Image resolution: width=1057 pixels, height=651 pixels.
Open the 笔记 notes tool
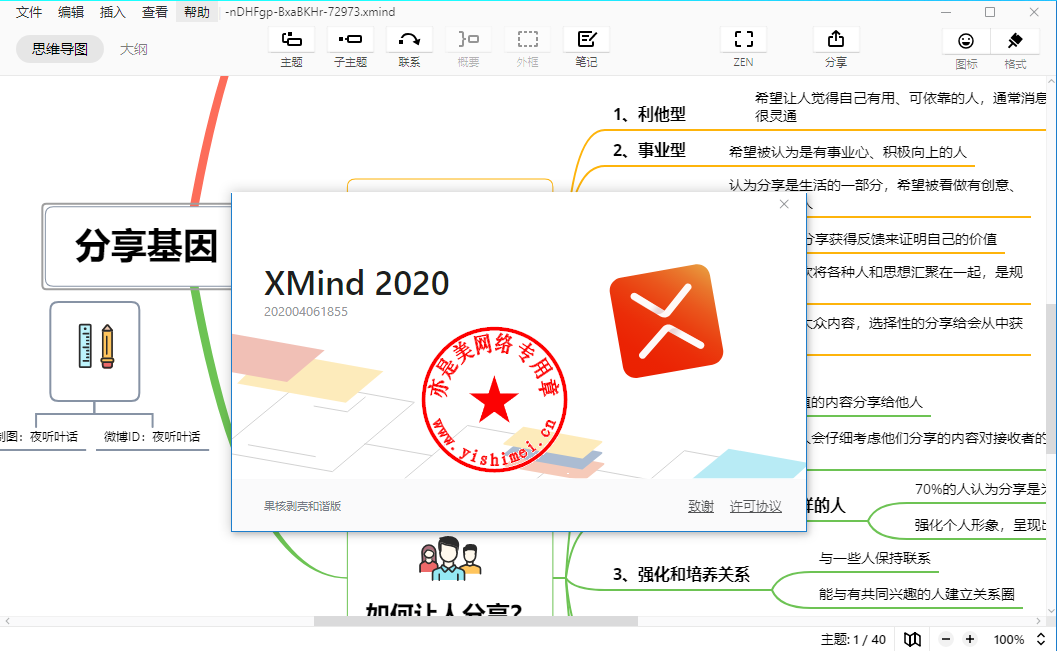point(586,39)
